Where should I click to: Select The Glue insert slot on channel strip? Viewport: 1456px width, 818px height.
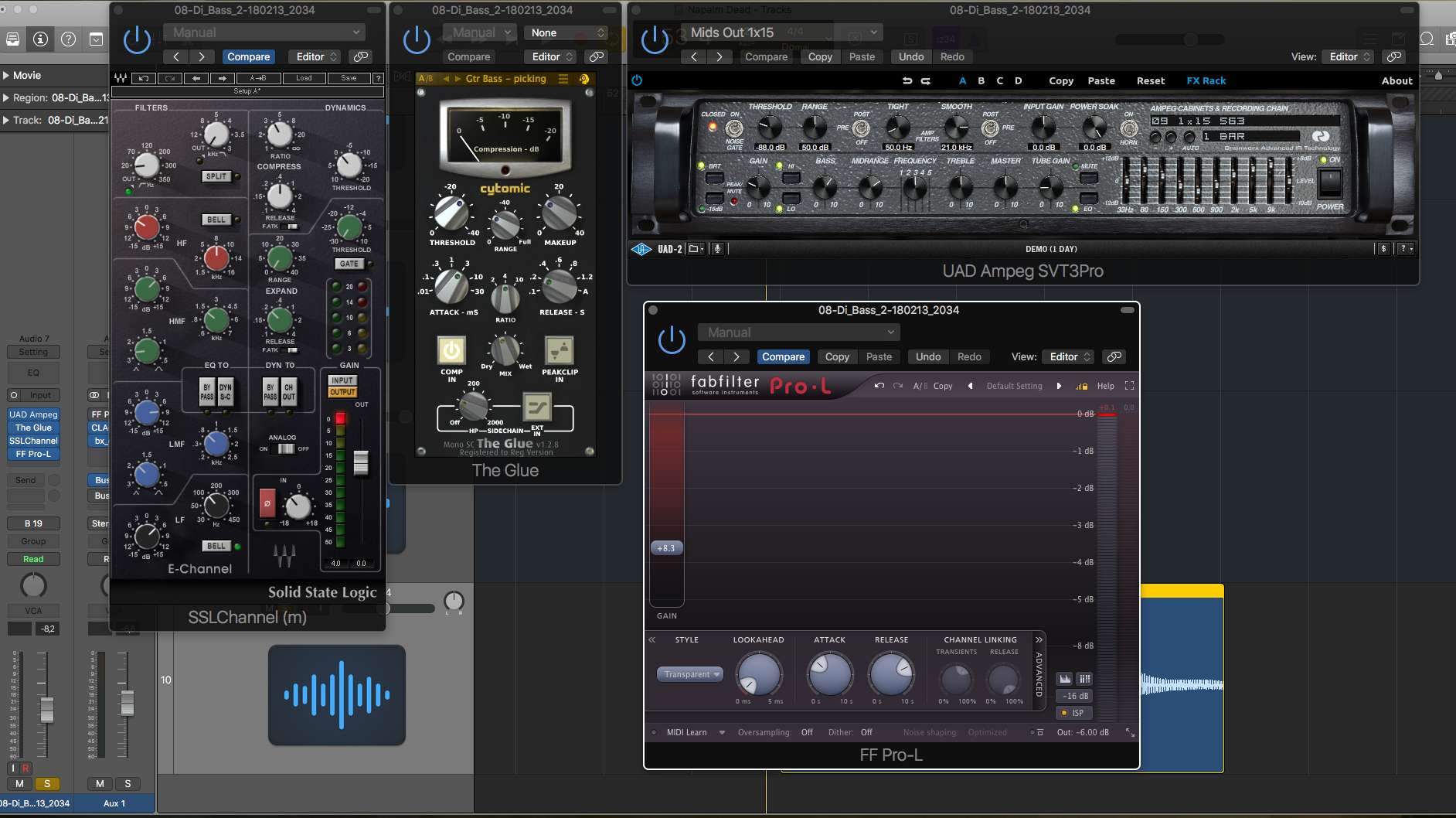33,428
